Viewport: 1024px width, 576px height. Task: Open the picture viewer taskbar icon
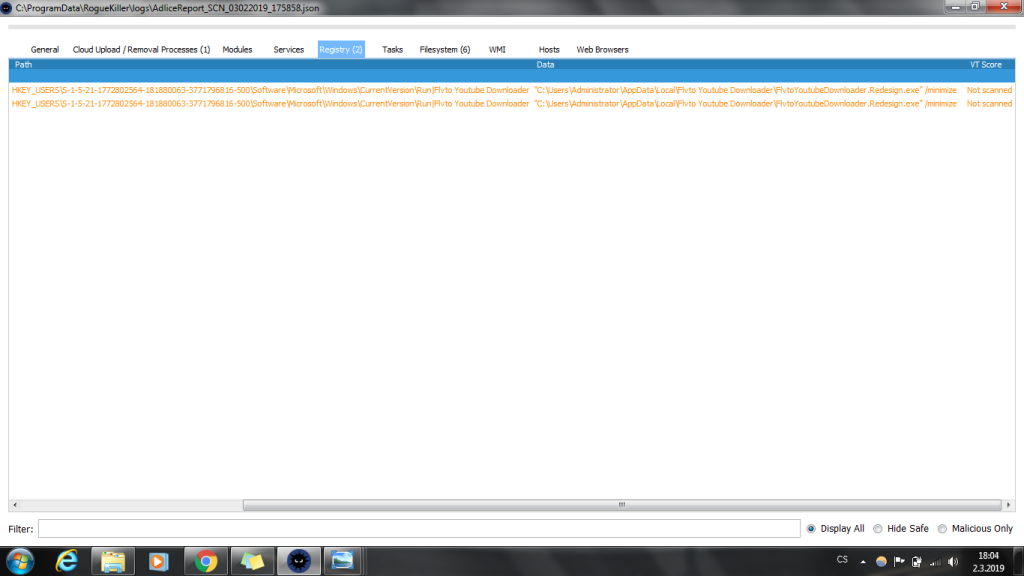tap(342, 562)
